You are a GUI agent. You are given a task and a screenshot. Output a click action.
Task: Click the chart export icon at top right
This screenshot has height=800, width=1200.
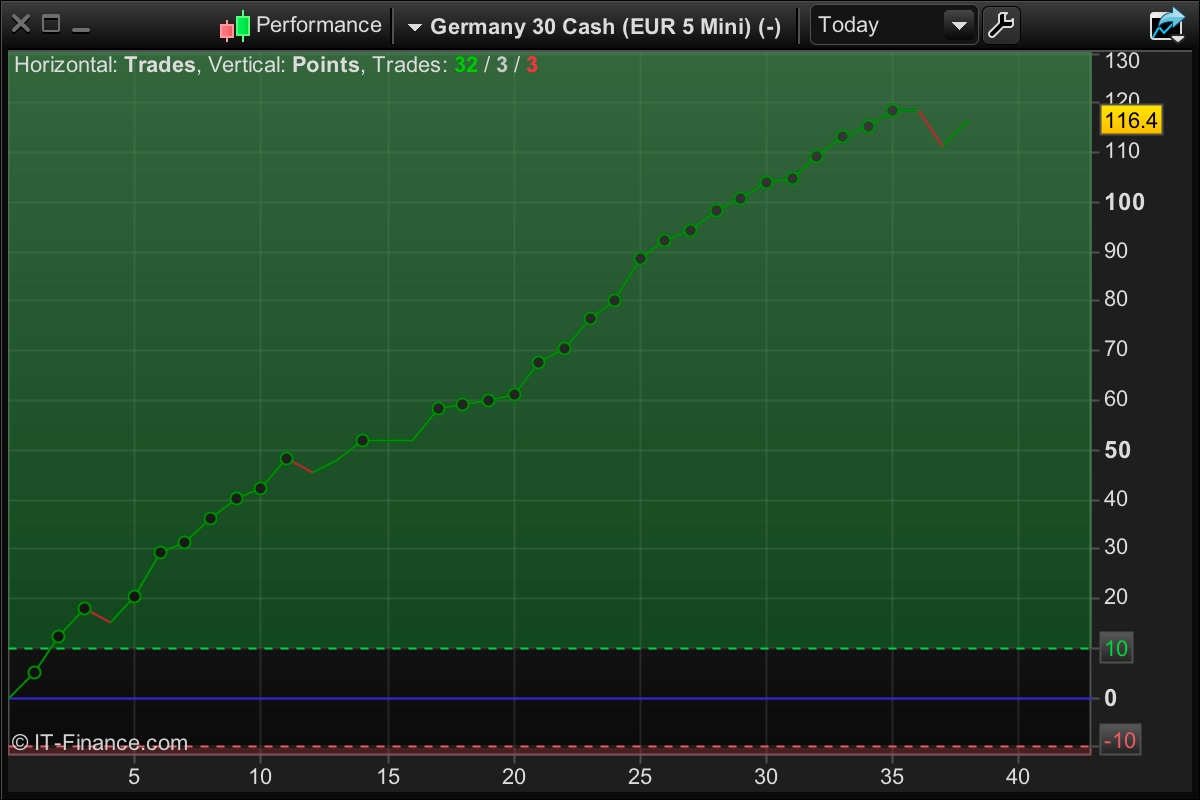click(x=1166, y=25)
